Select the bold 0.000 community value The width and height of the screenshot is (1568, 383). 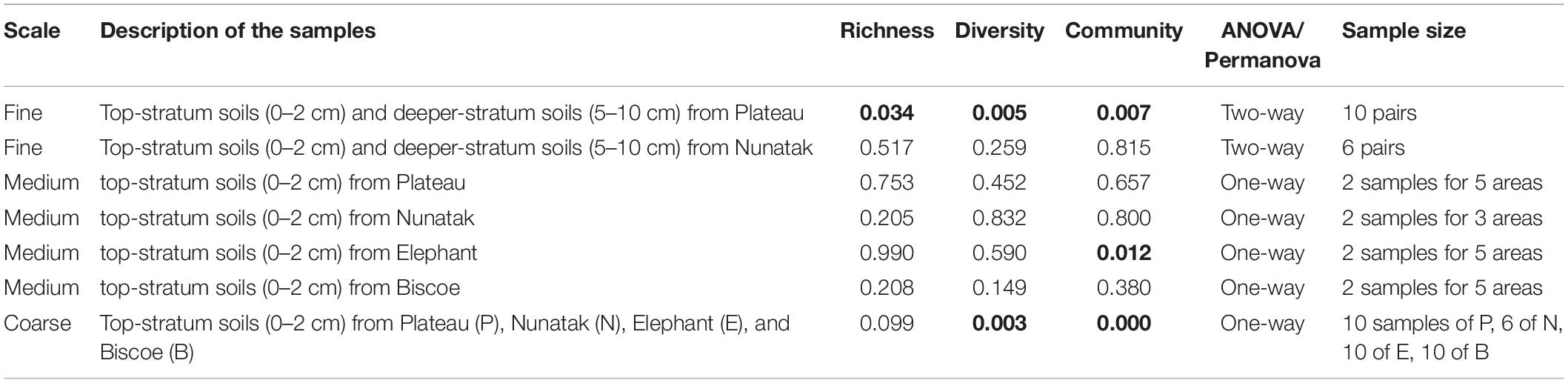1124,323
